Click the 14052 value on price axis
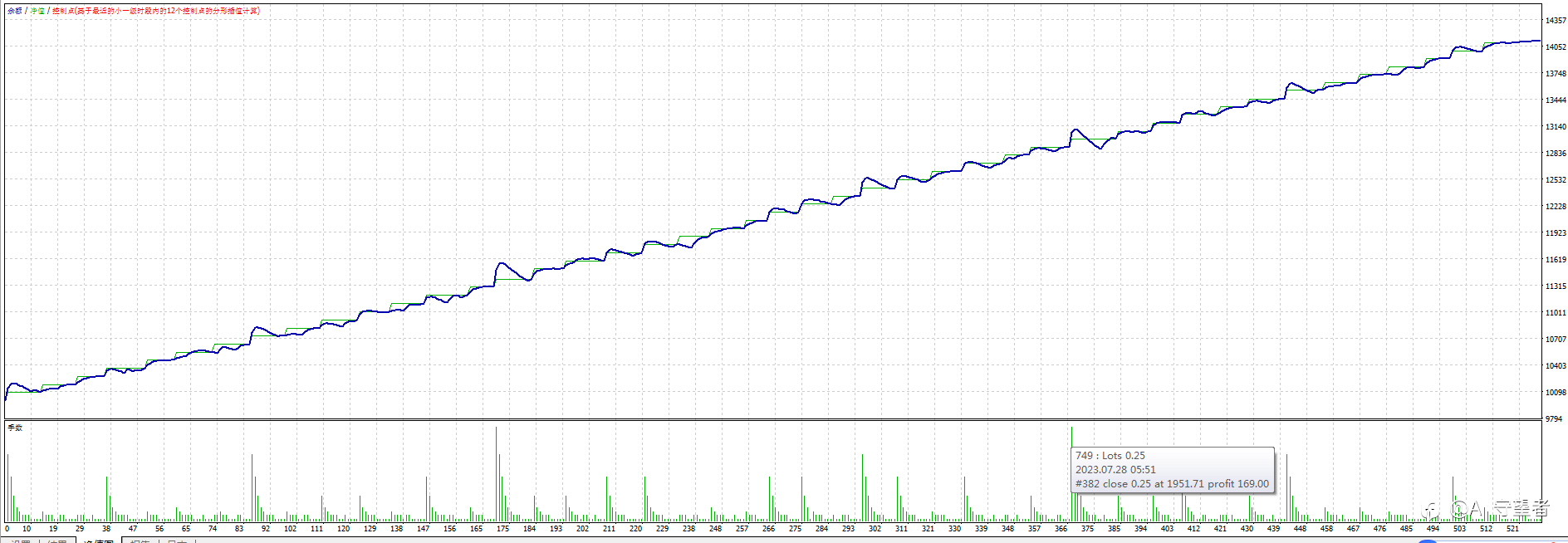 tap(1556, 46)
